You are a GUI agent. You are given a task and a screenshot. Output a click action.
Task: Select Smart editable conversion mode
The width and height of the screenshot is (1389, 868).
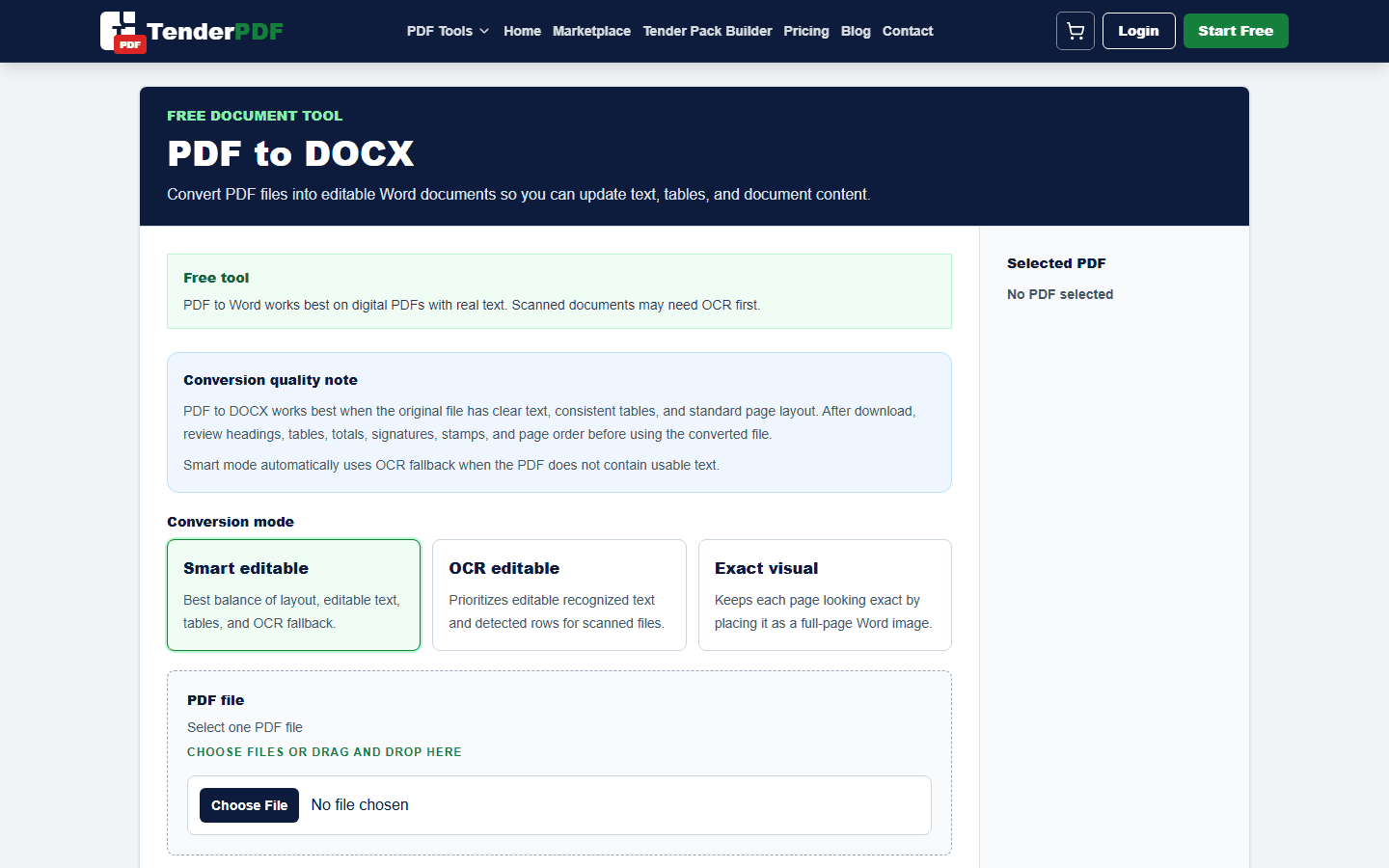tap(294, 595)
